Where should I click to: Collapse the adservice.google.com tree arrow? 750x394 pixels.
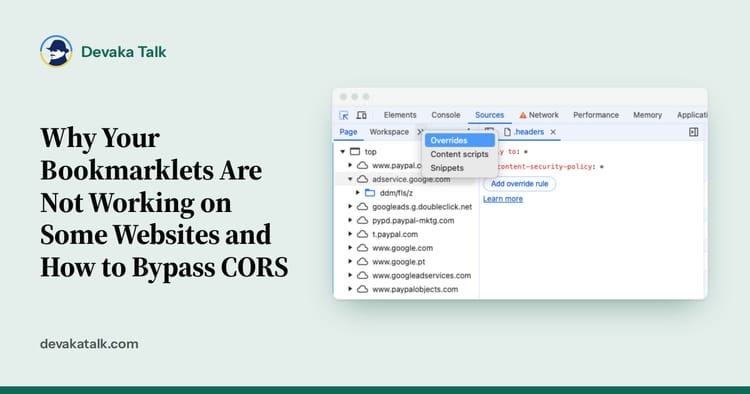point(350,179)
